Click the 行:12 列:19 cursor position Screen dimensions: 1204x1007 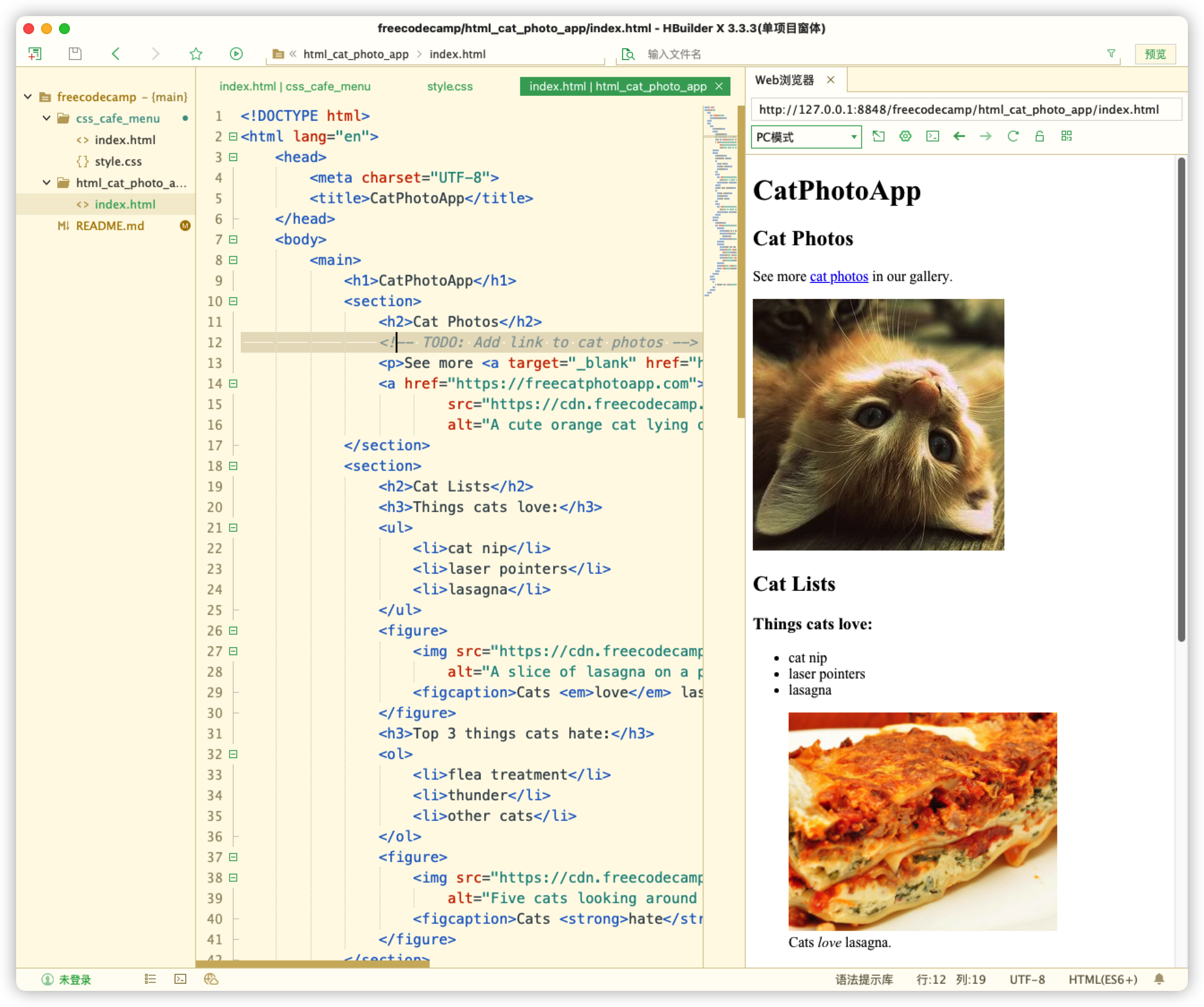(951, 980)
